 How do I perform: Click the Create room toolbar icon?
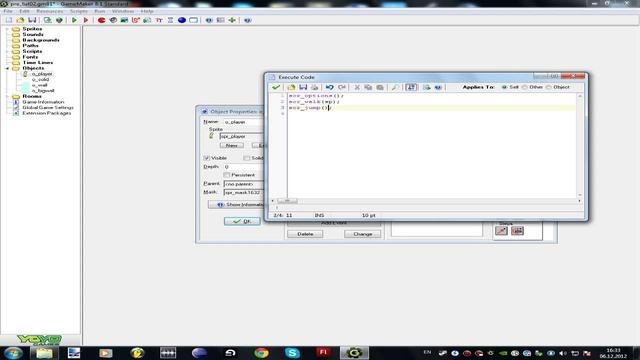(193, 20)
